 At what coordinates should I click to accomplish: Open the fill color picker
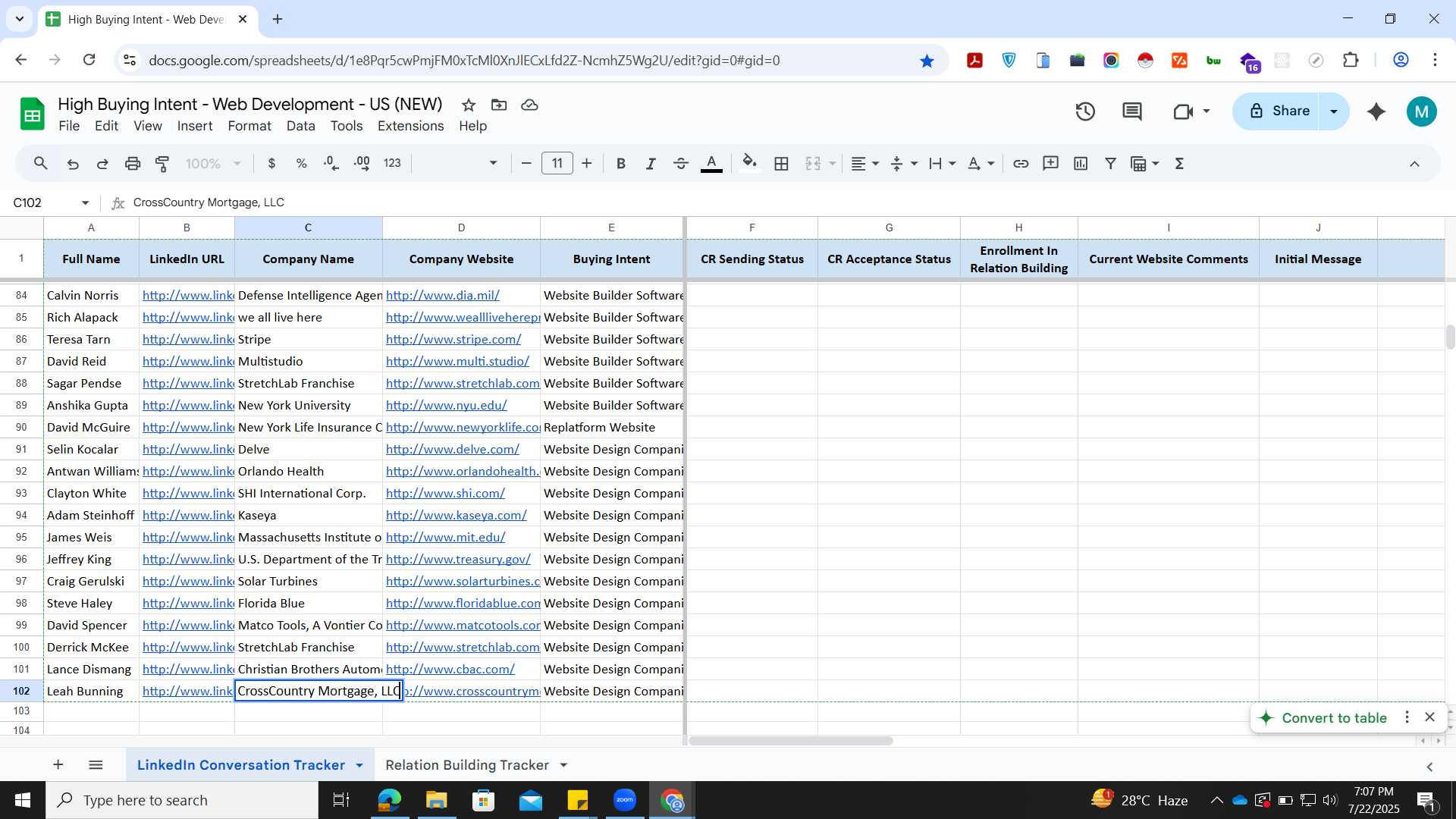coord(749,163)
